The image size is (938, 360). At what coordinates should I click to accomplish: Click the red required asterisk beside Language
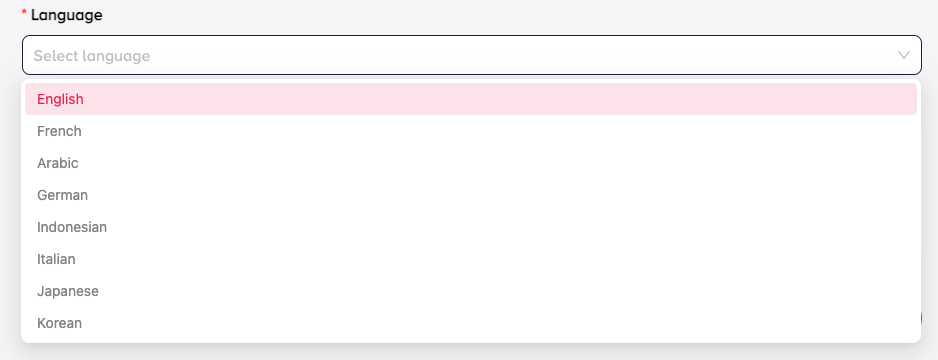tap(25, 13)
